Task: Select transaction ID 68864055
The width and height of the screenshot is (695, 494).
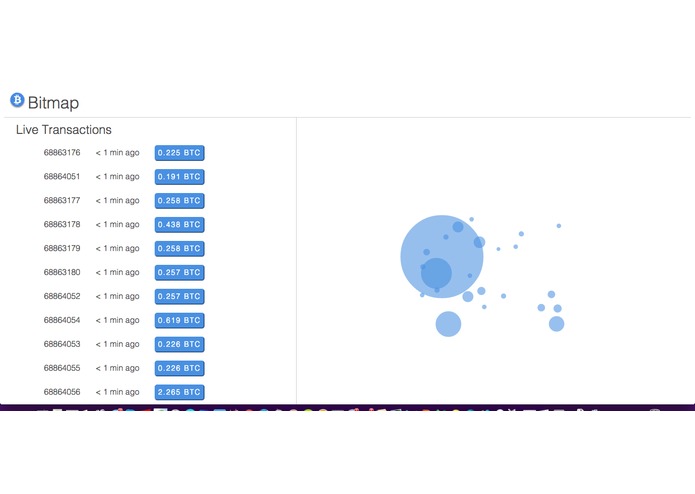Action: pyautogui.click(x=62, y=368)
